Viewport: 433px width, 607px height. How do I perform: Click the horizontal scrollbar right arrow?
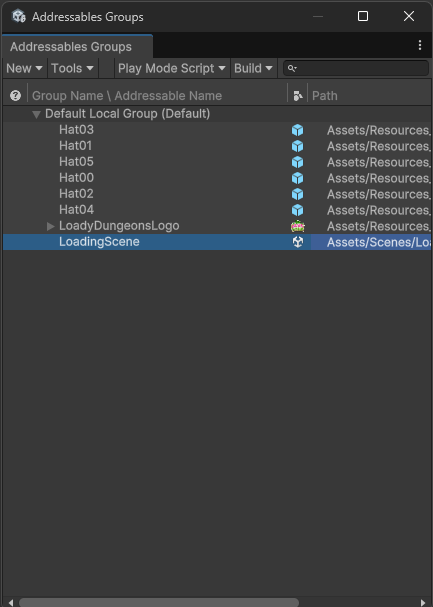pyautogui.click(x=423, y=603)
